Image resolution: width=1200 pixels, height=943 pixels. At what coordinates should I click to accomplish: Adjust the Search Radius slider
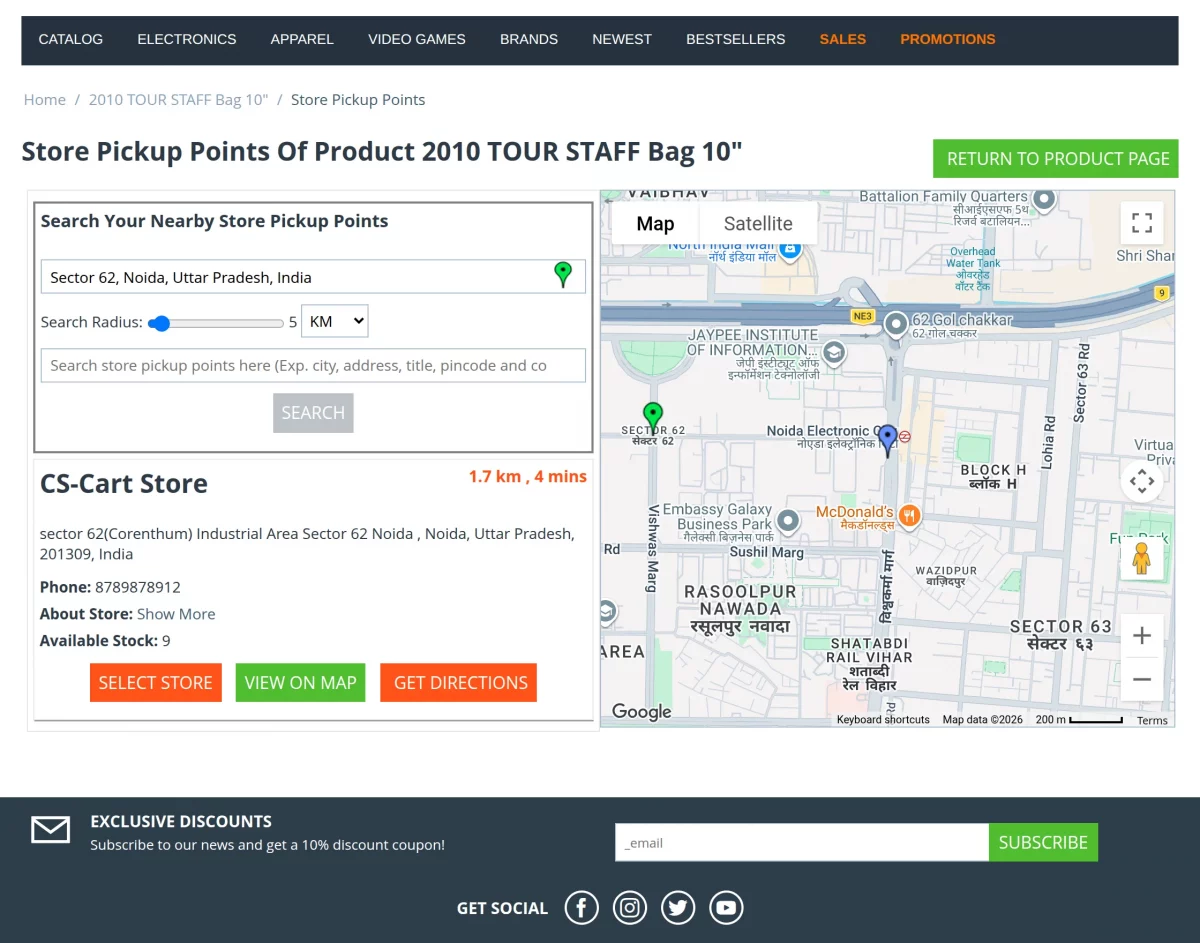(216, 323)
